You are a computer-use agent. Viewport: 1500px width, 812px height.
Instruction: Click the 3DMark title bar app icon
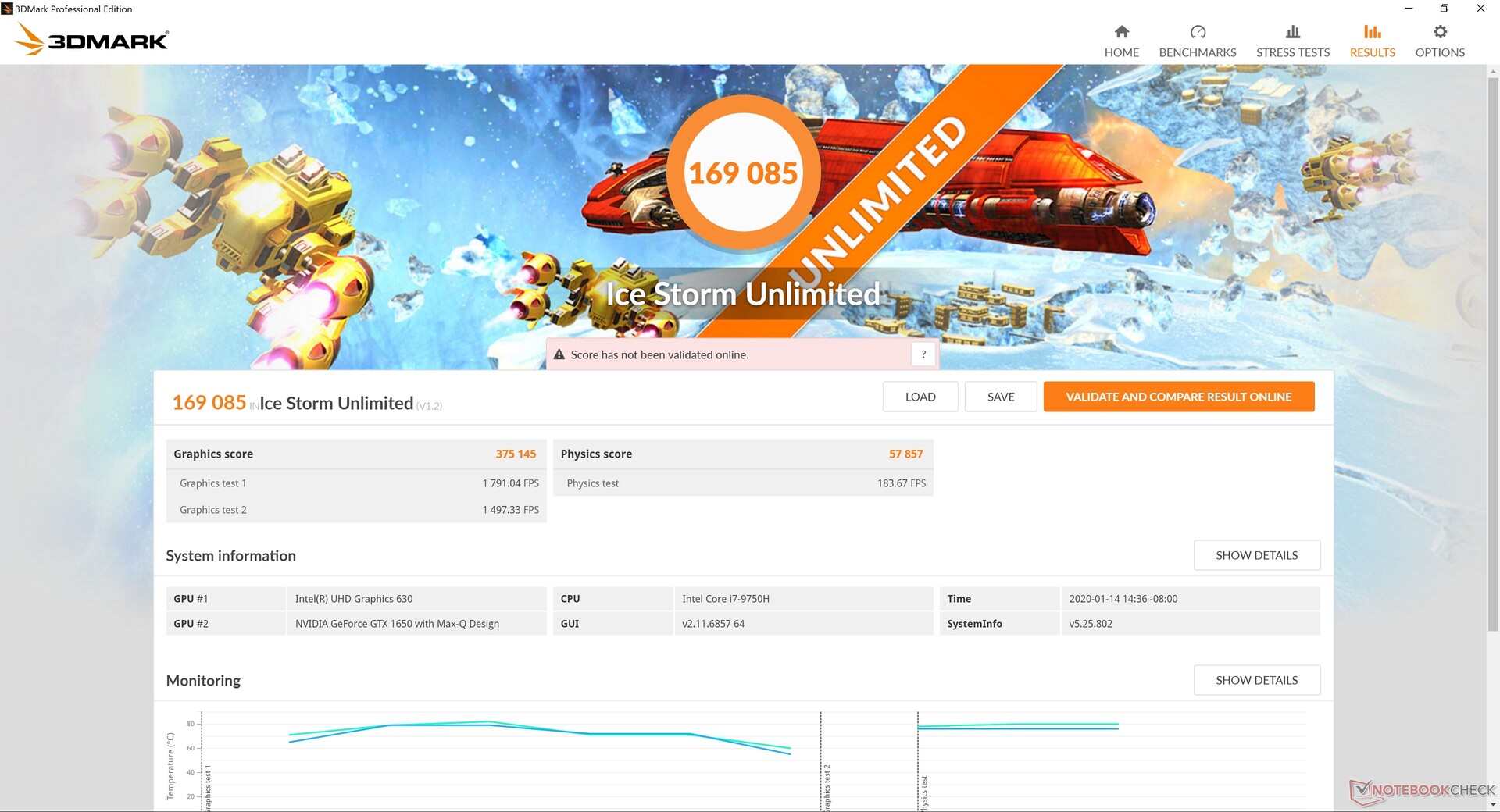(7, 9)
